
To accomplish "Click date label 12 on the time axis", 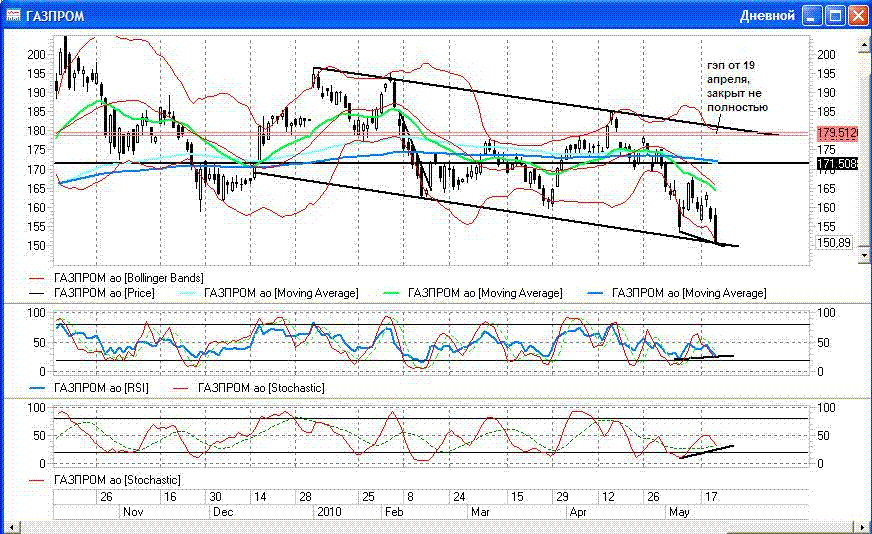I will (x=608, y=497).
